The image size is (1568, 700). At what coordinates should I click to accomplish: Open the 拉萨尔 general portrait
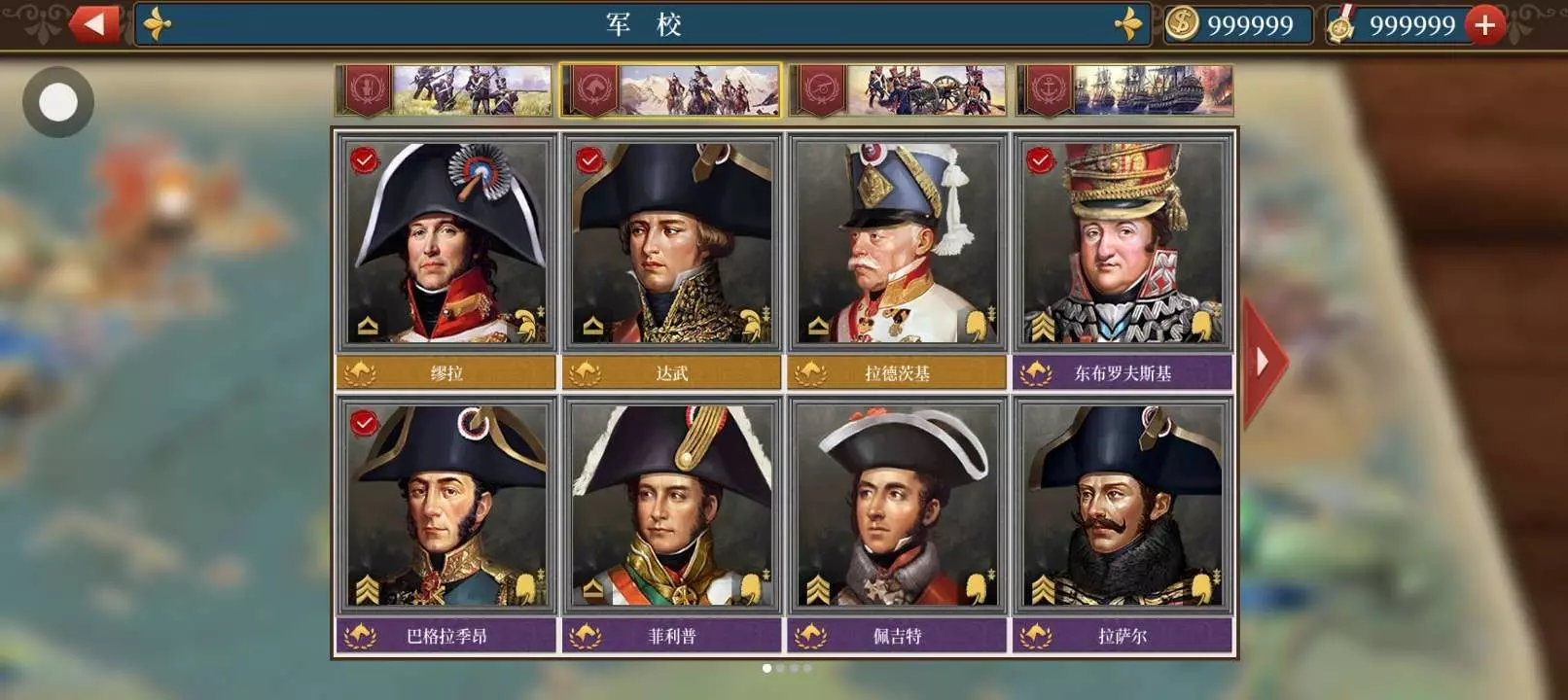[1123, 506]
